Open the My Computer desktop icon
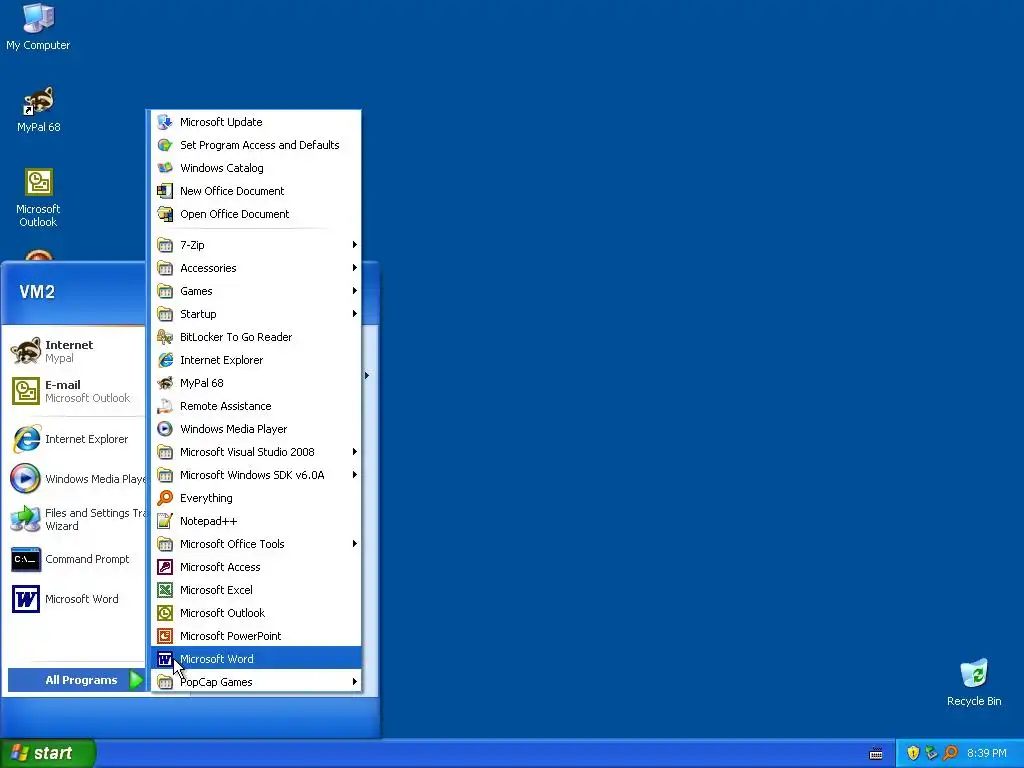The image size is (1024, 768). 38,27
